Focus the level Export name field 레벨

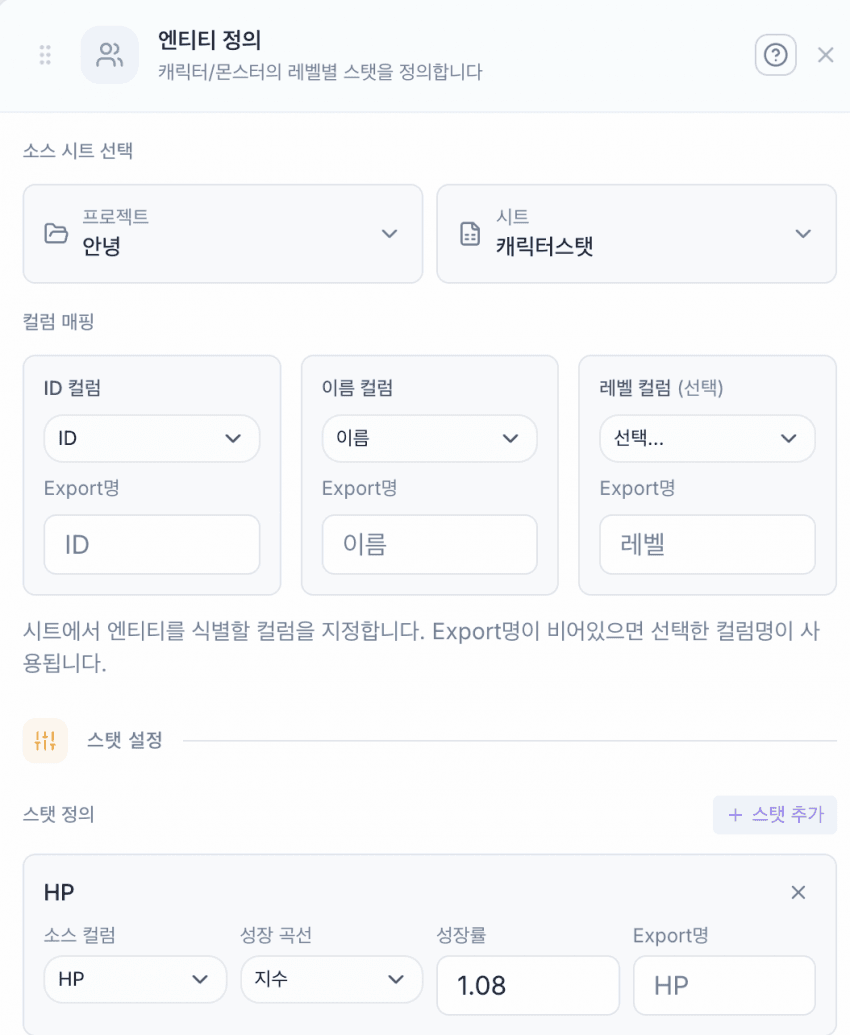point(707,545)
